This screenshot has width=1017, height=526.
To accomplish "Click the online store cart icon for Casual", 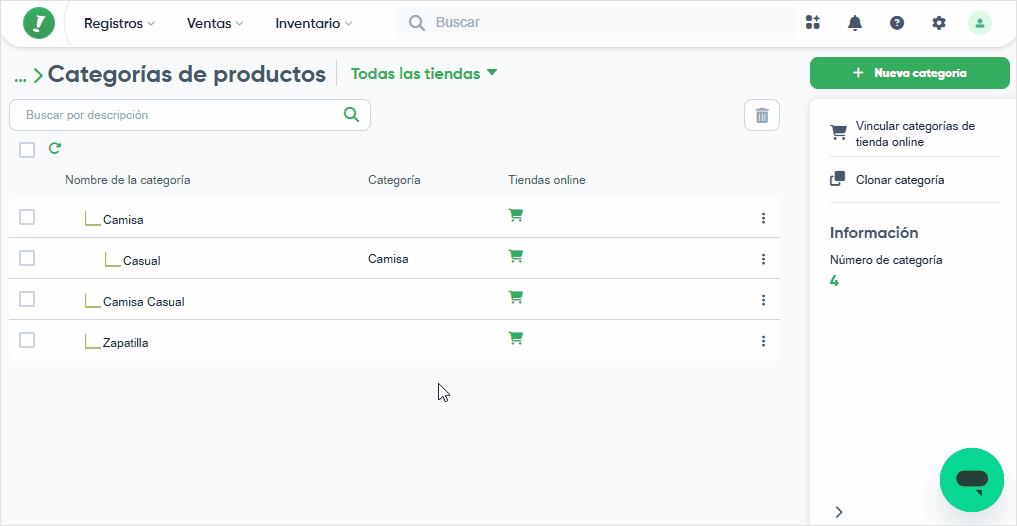I will (516, 256).
